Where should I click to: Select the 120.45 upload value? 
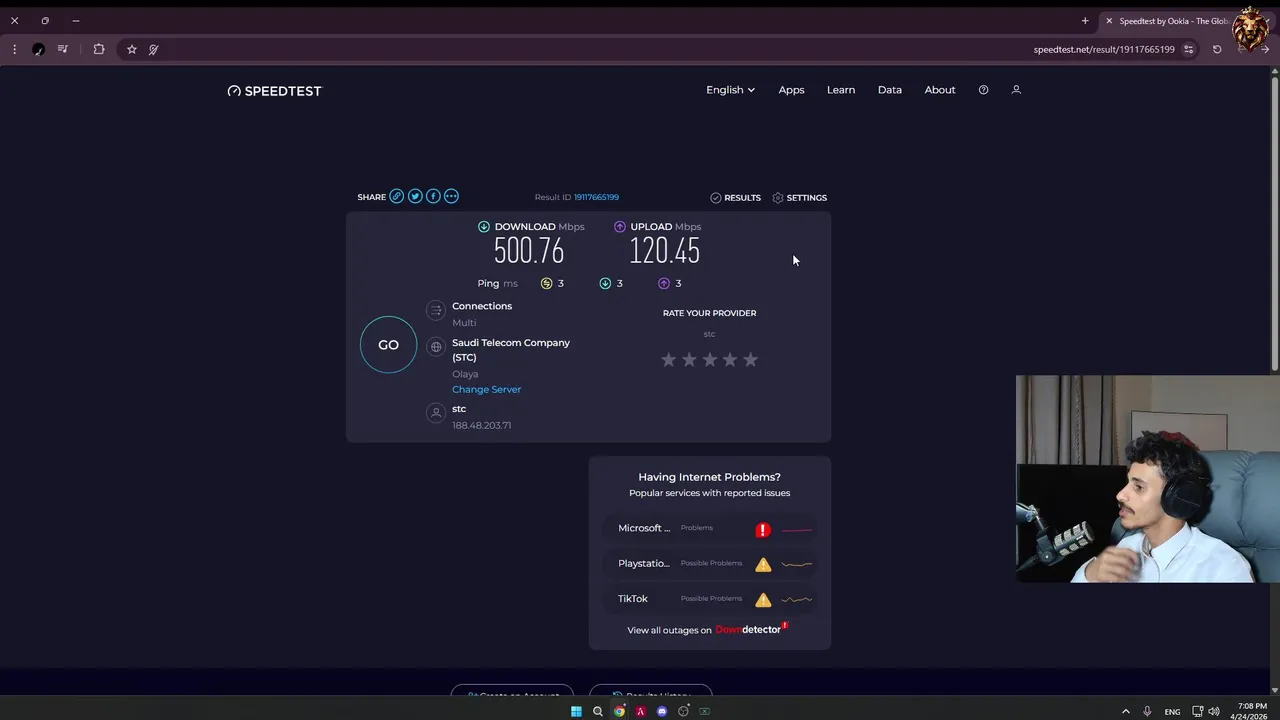[665, 252]
